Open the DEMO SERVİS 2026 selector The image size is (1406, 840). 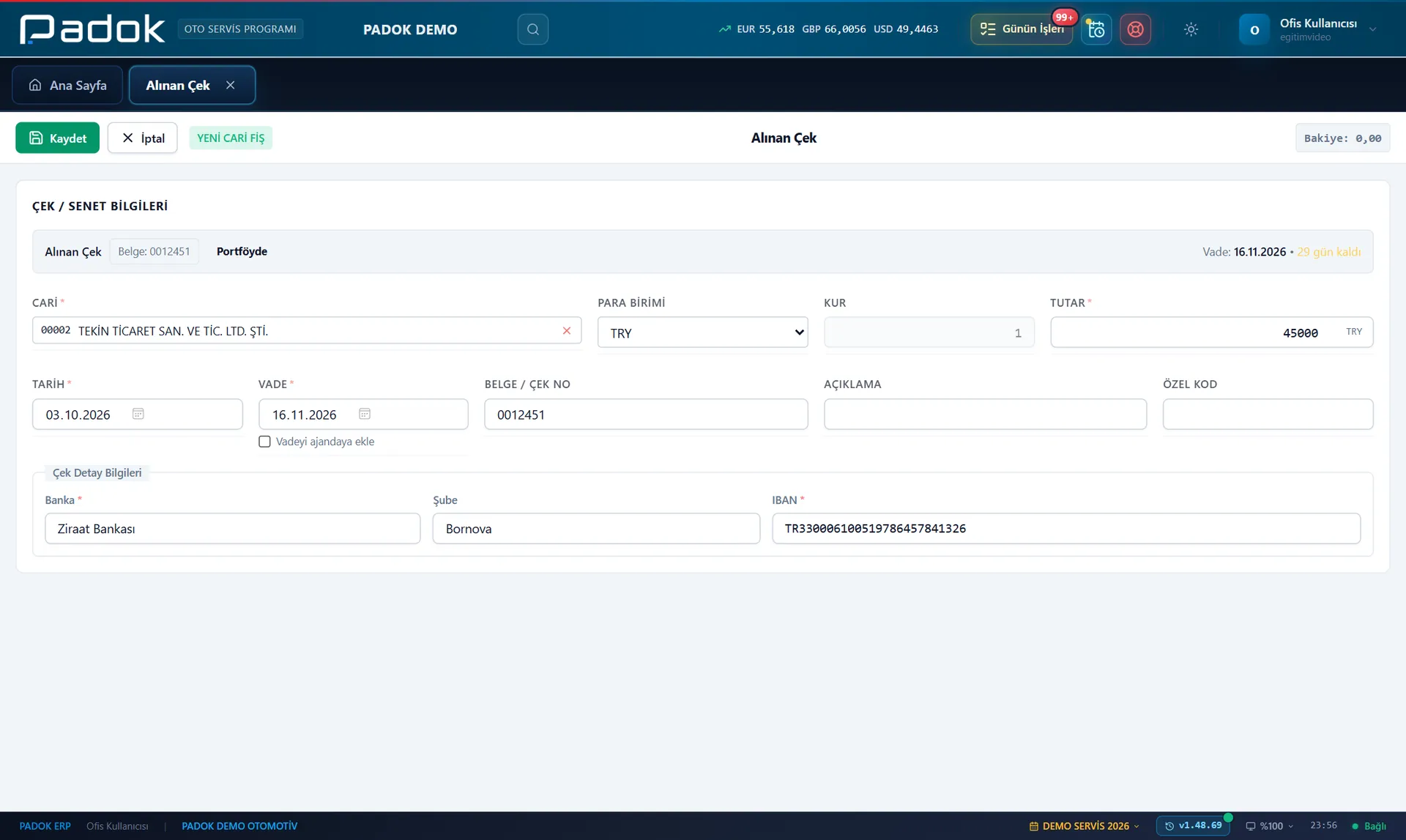pos(1085,826)
